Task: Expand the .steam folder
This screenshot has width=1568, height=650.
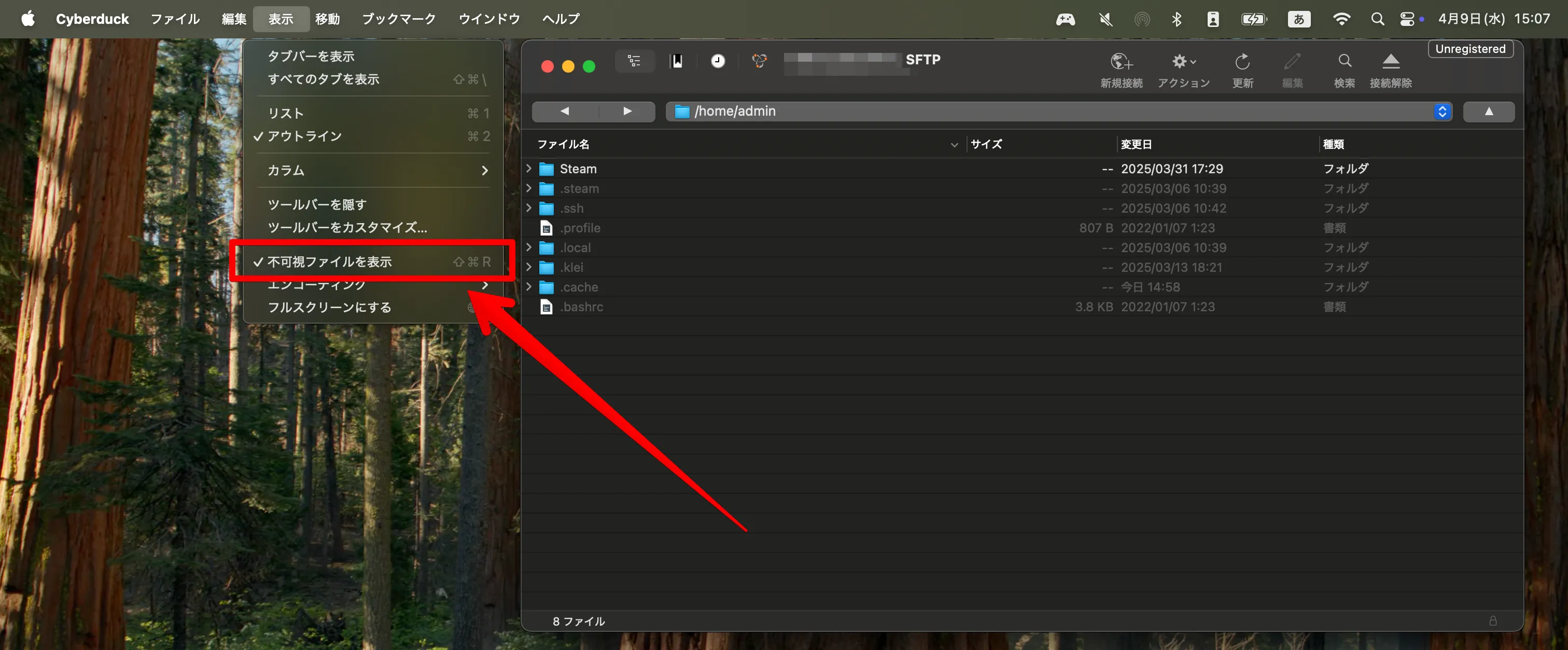Action: (x=529, y=188)
